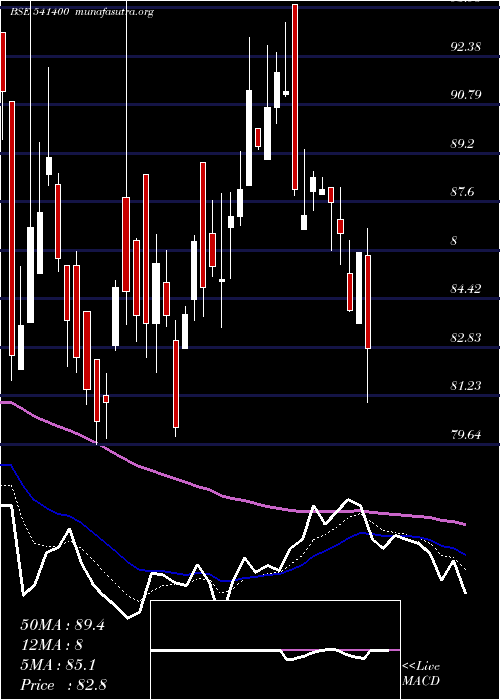Click the tallest red candle near the chart top
500x700 pixels.
coord(295,97)
